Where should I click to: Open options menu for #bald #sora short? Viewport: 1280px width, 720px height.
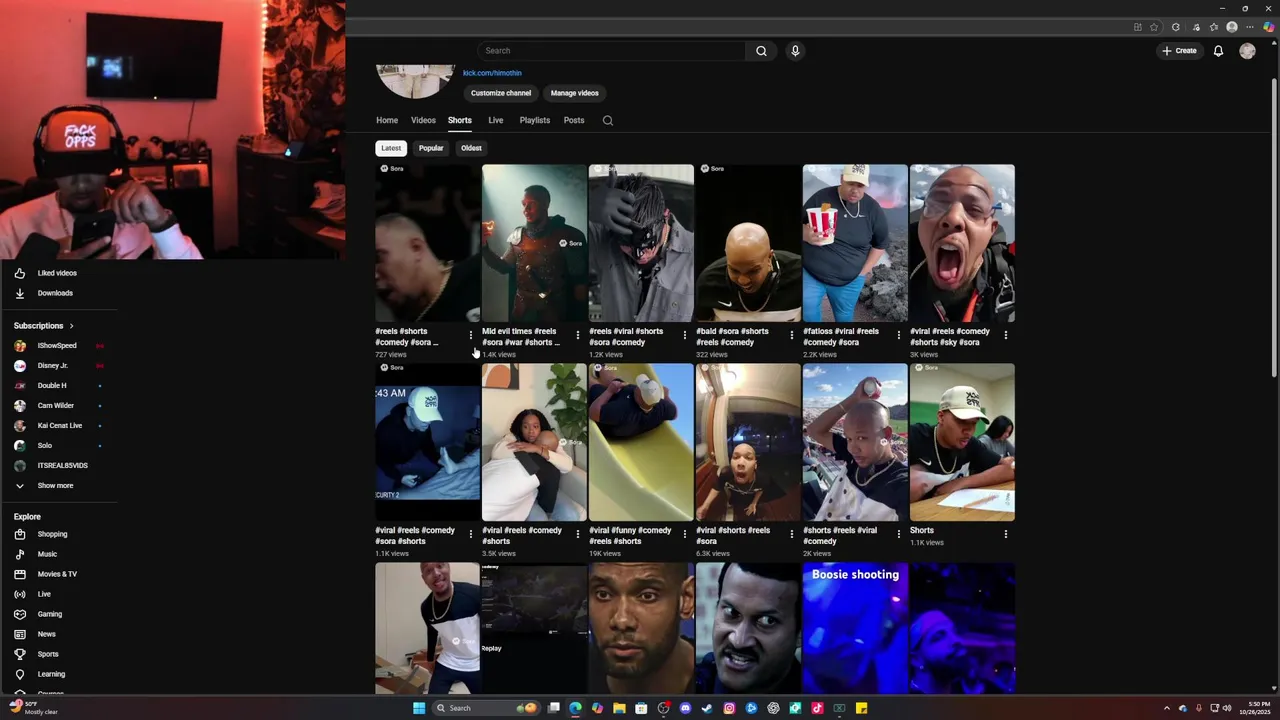[x=791, y=335]
